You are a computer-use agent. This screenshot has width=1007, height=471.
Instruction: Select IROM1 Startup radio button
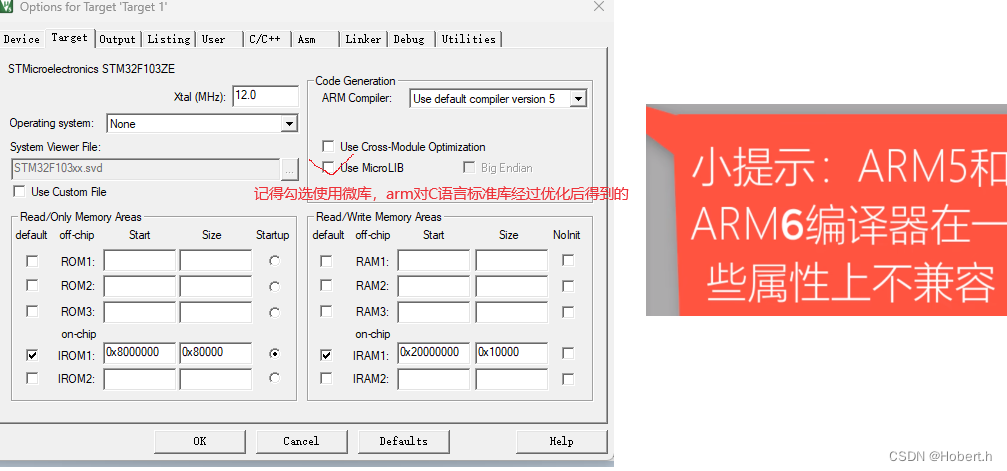click(275, 353)
